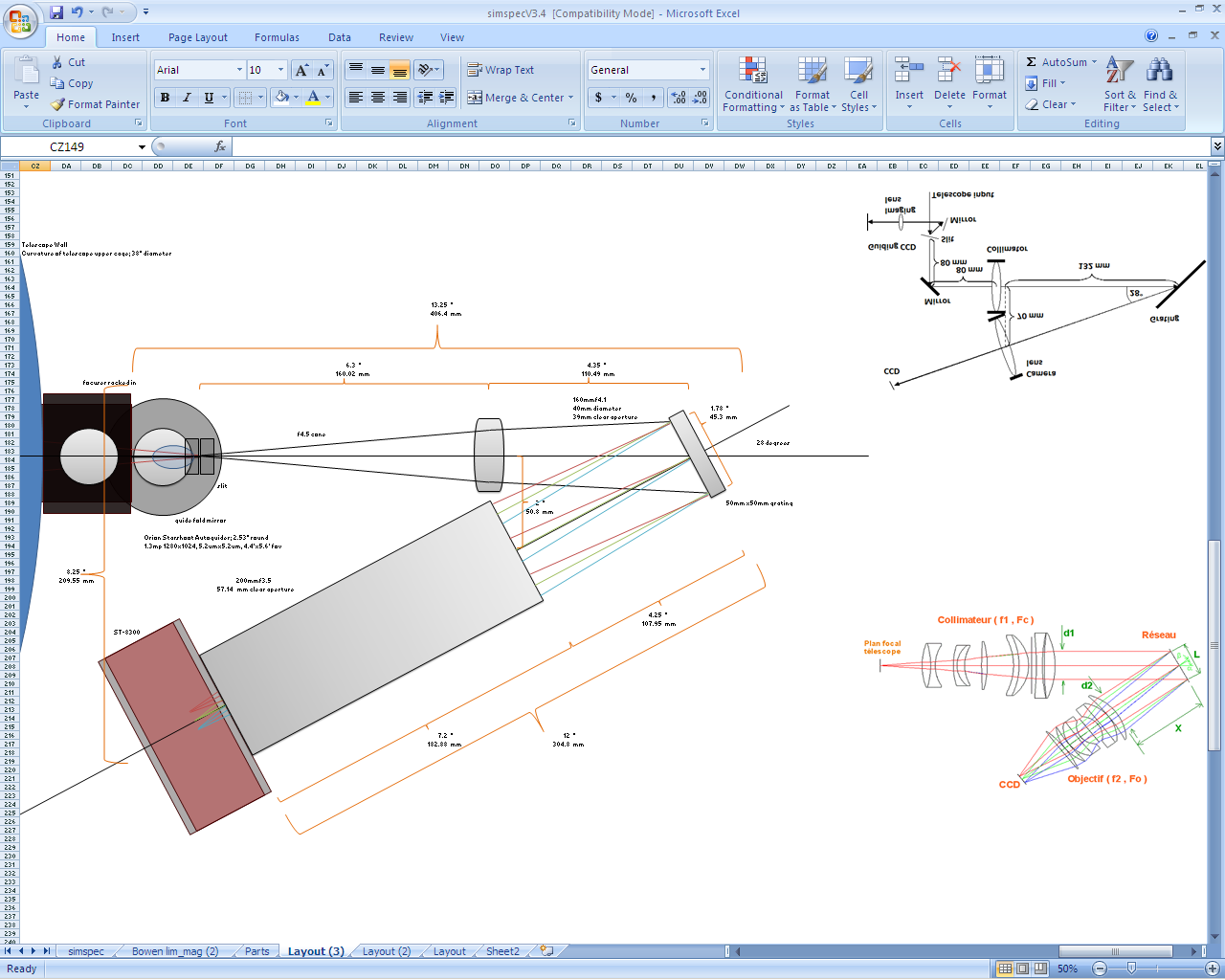Toggle bold formatting
The image size is (1225, 980).
click(164, 98)
